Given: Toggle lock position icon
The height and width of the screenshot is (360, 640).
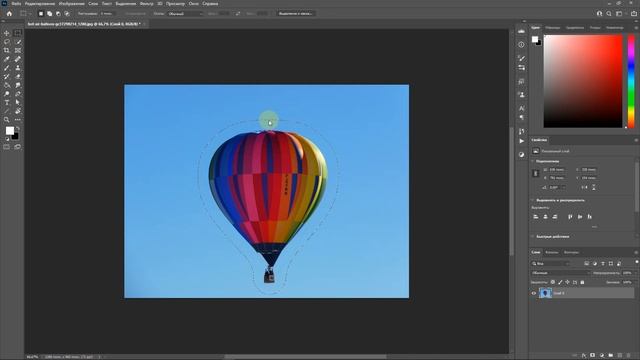Looking at the screenshot, I should point(567,282).
